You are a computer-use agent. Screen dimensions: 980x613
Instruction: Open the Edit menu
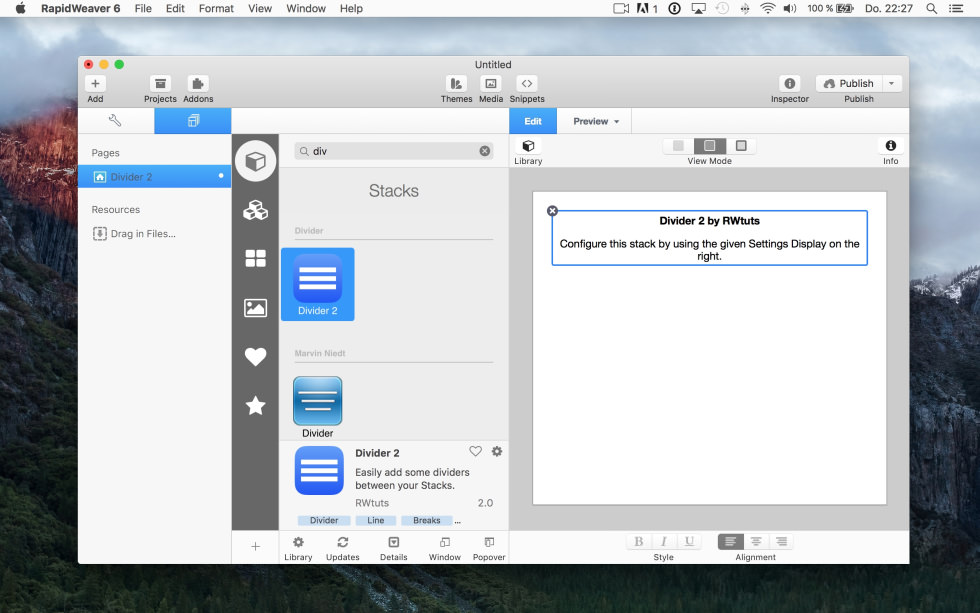[175, 8]
